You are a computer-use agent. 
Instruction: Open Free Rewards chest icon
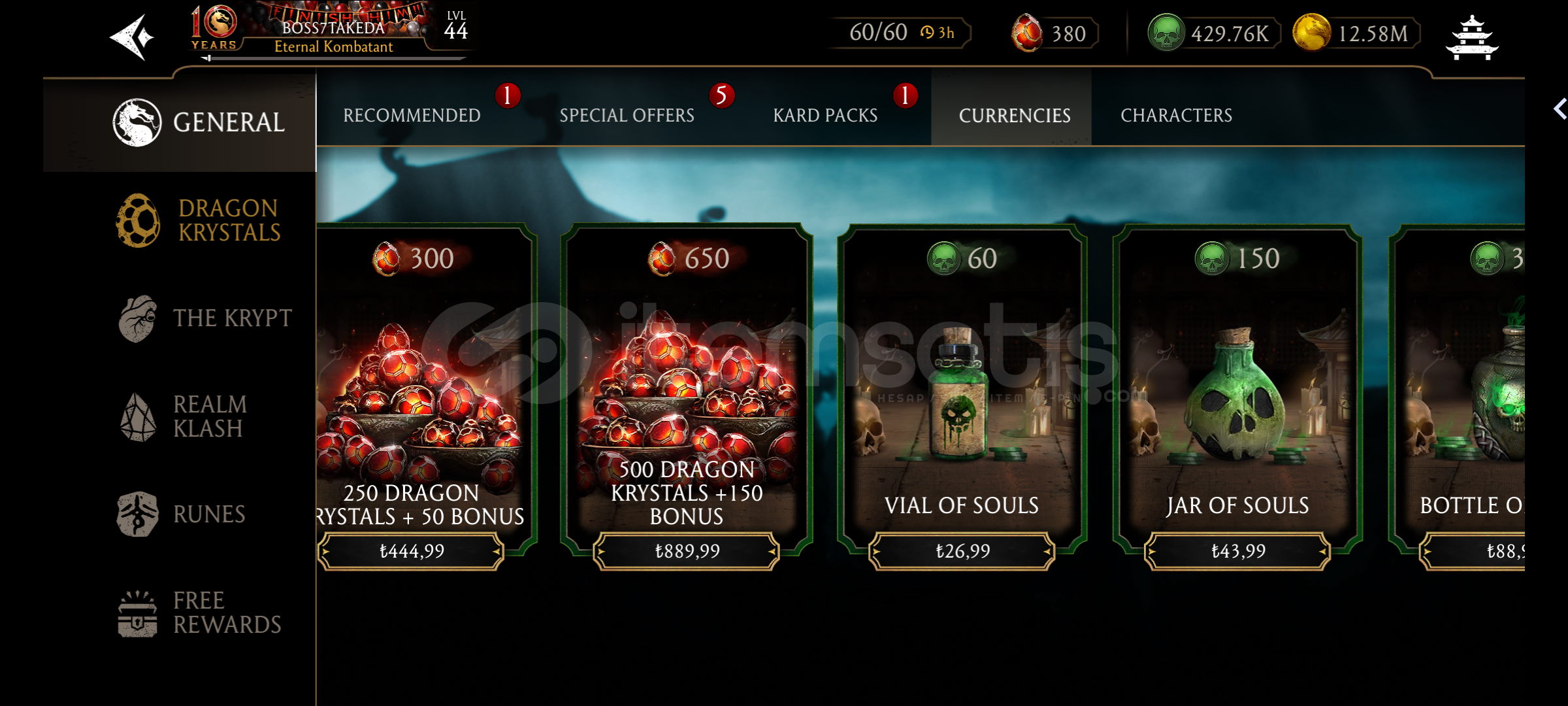tap(138, 613)
